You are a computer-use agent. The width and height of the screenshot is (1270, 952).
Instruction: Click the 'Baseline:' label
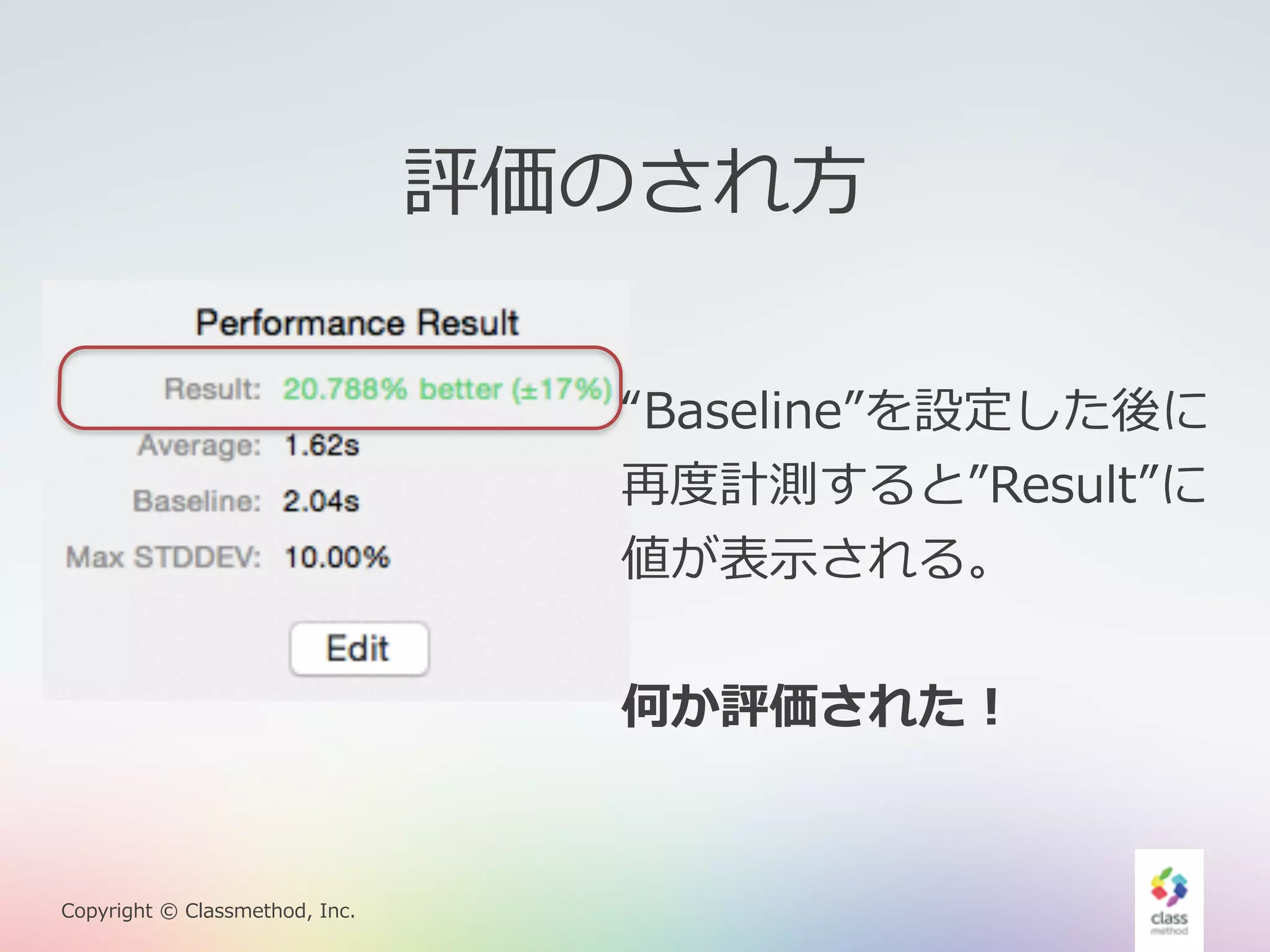(x=197, y=501)
